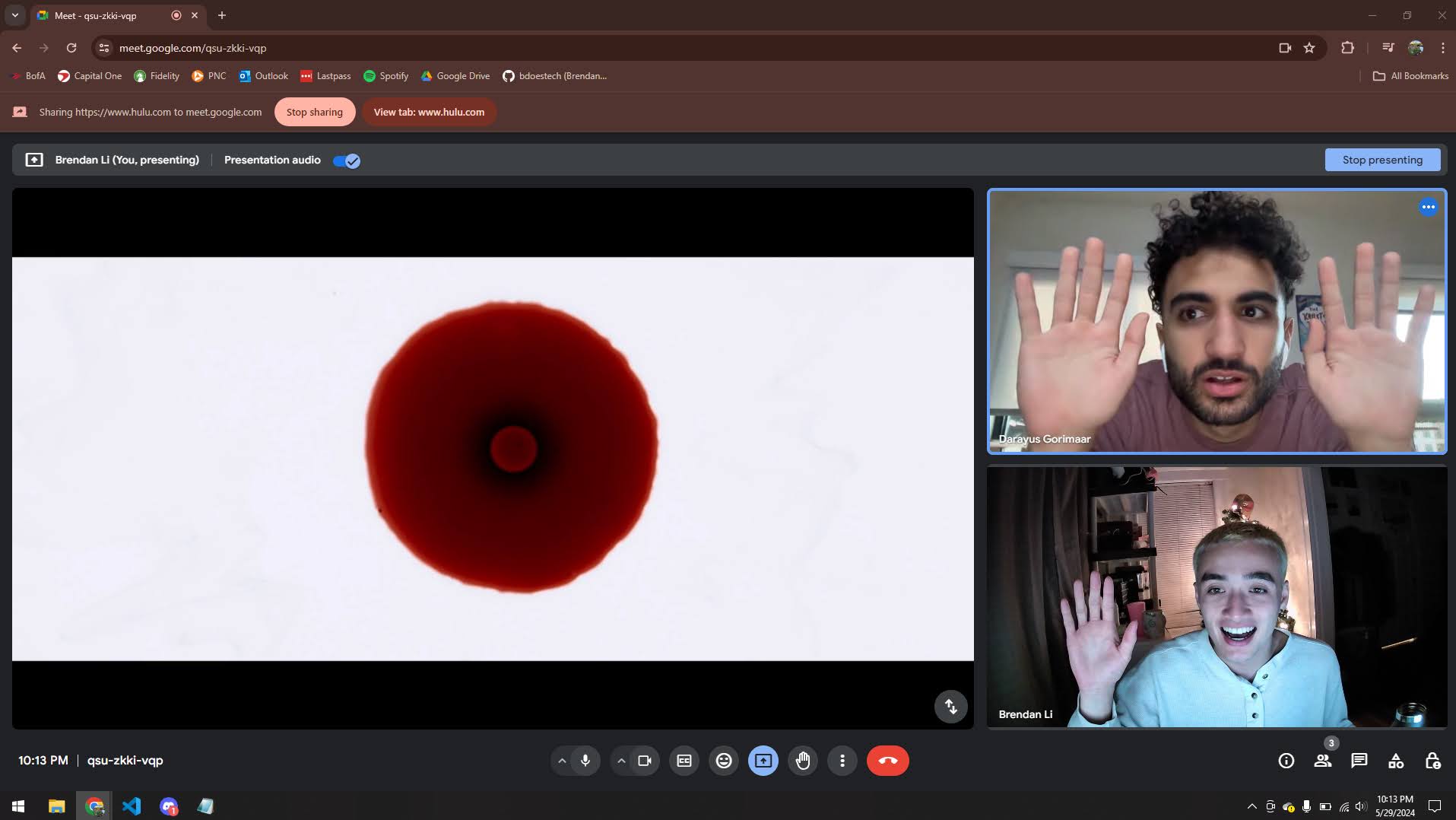Expand video settings arrow beside camera

coord(621,761)
